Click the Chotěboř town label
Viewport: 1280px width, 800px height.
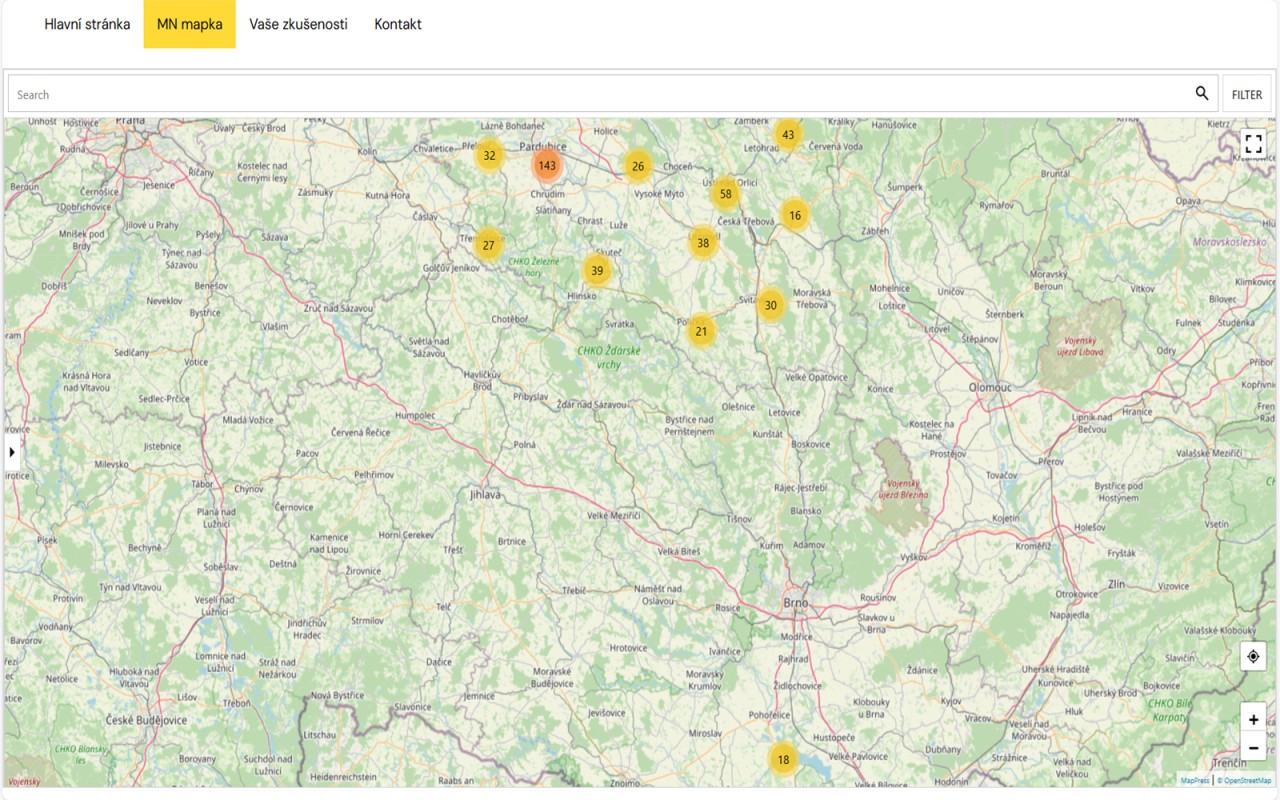pyautogui.click(x=509, y=319)
